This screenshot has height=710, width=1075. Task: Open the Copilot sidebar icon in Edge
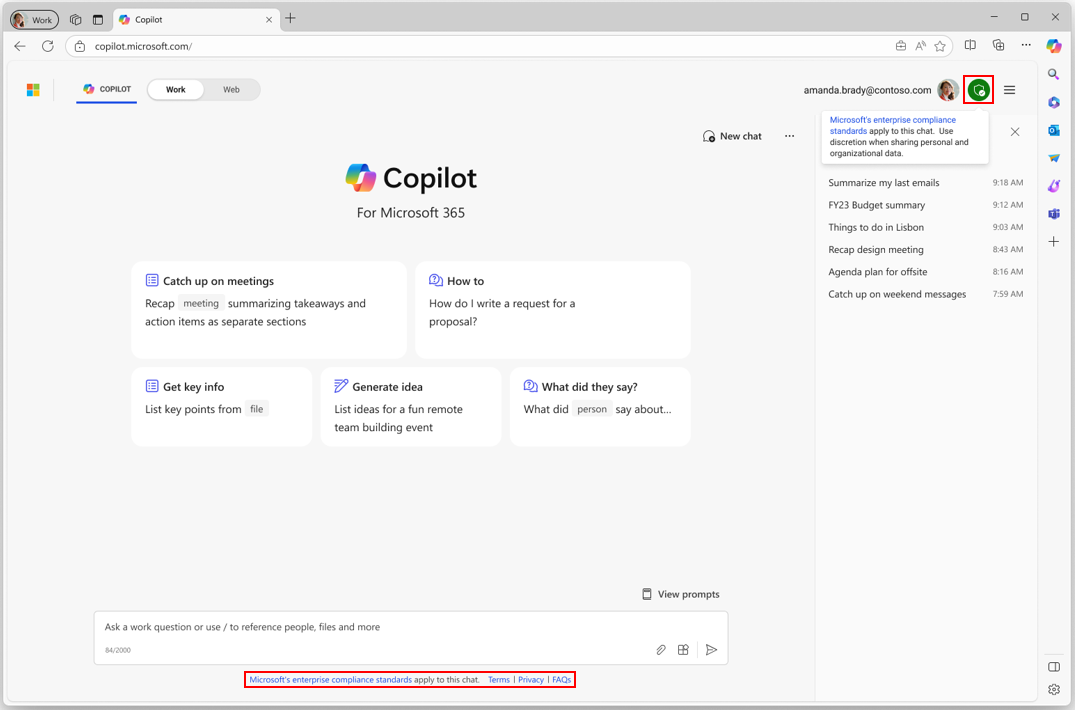pyautogui.click(x=1054, y=46)
